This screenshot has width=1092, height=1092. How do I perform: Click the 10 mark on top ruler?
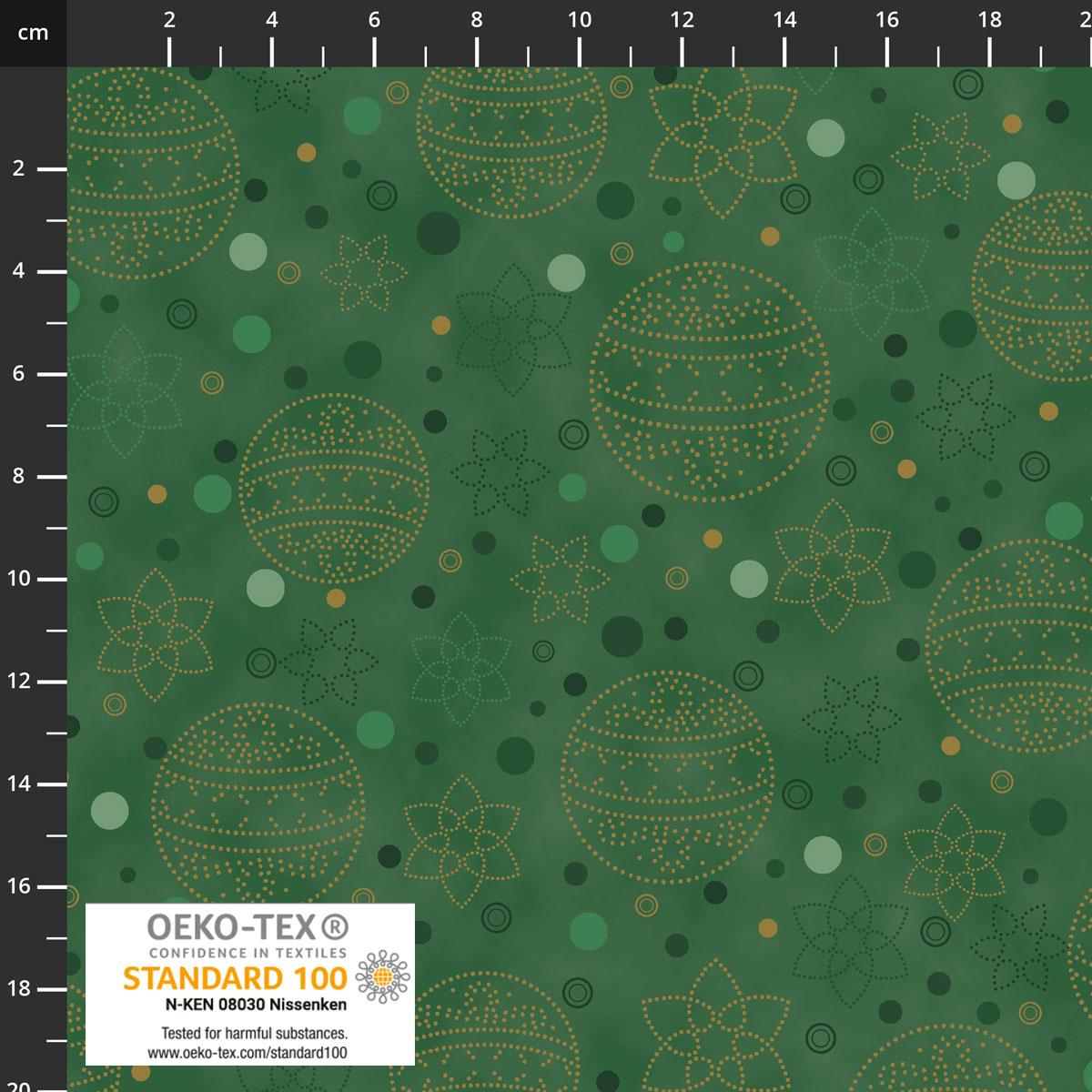click(x=580, y=20)
